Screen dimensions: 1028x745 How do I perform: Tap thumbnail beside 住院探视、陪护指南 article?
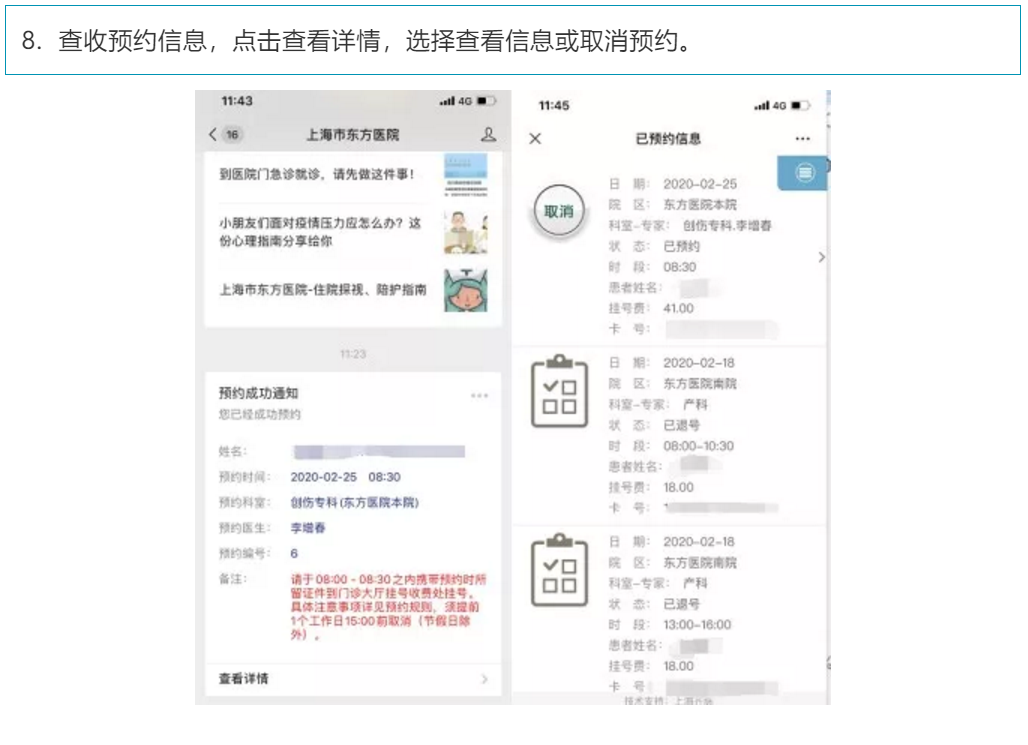coord(465,290)
